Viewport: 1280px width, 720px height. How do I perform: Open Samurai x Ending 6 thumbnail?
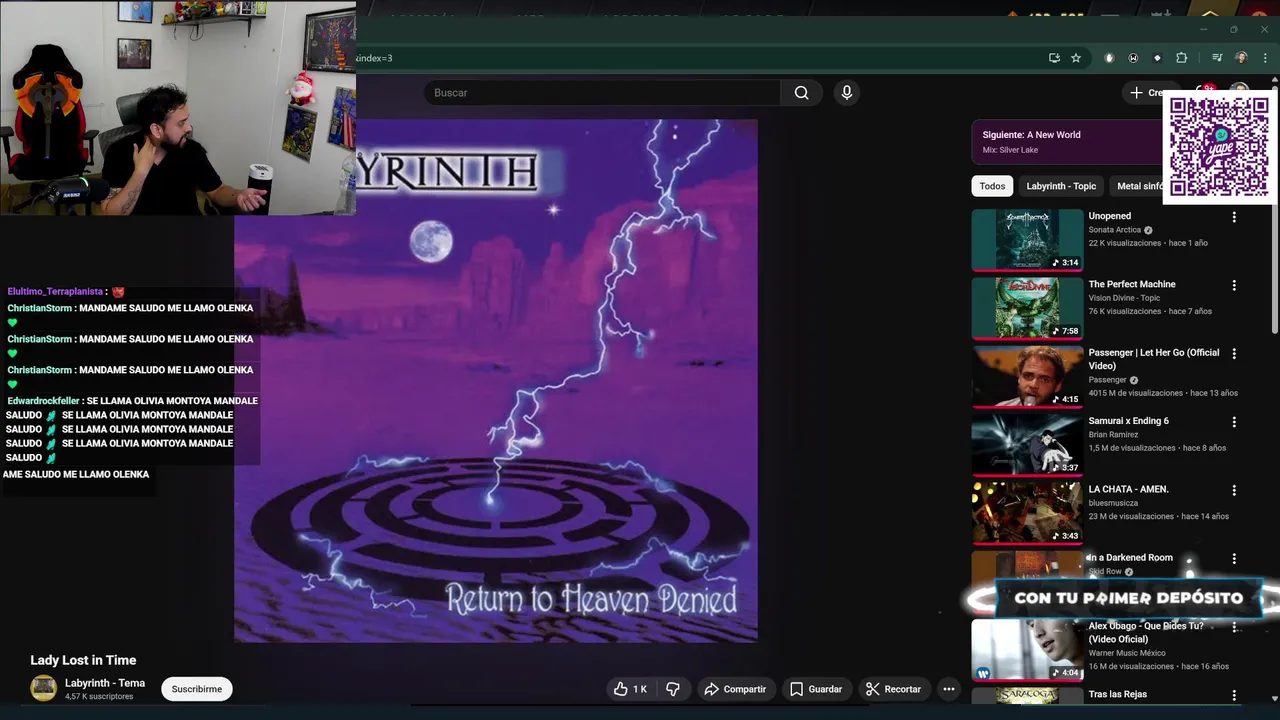point(1027,445)
